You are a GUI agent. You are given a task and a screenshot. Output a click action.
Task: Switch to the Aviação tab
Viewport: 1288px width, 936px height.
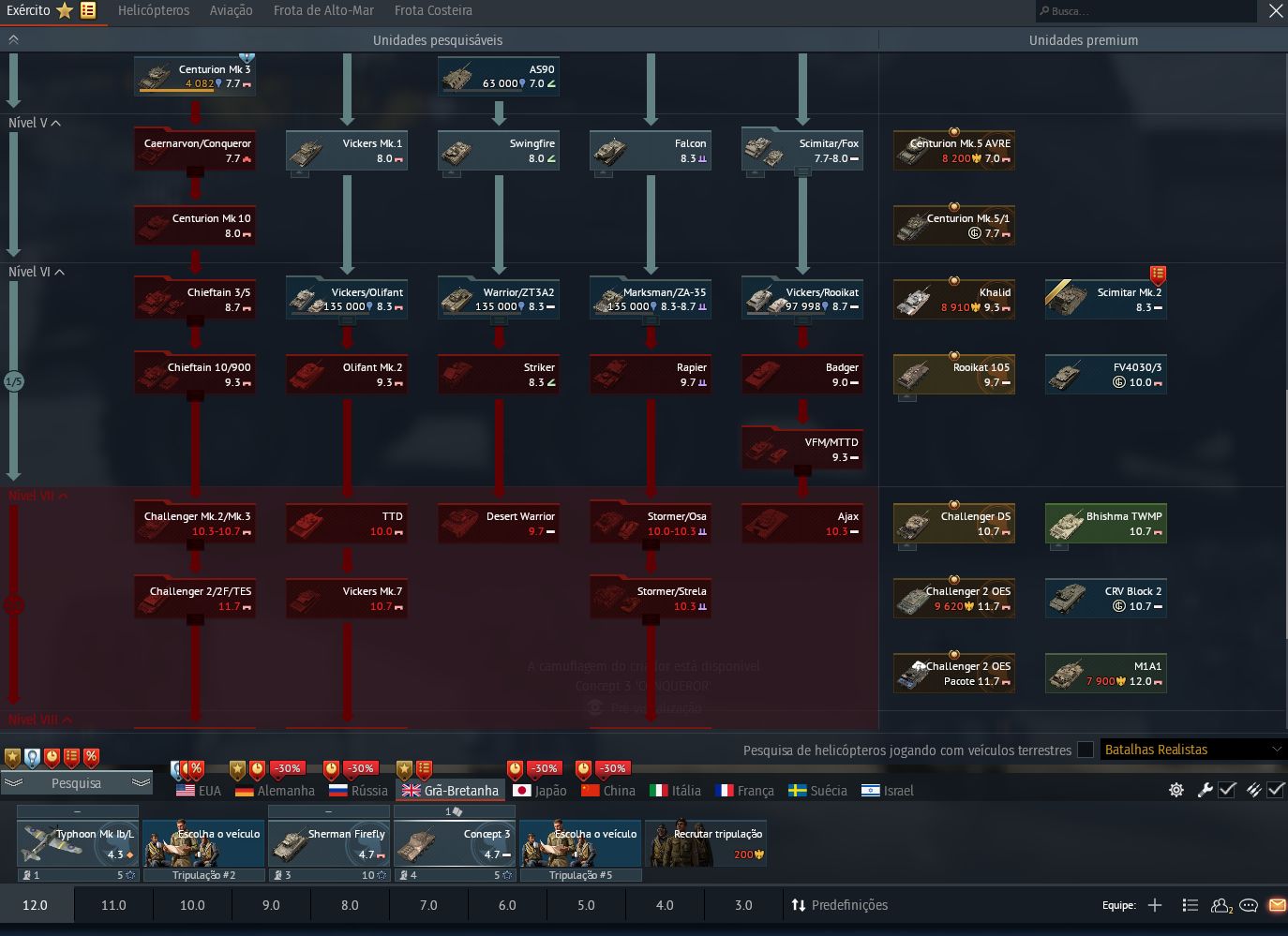click(232, 10)
